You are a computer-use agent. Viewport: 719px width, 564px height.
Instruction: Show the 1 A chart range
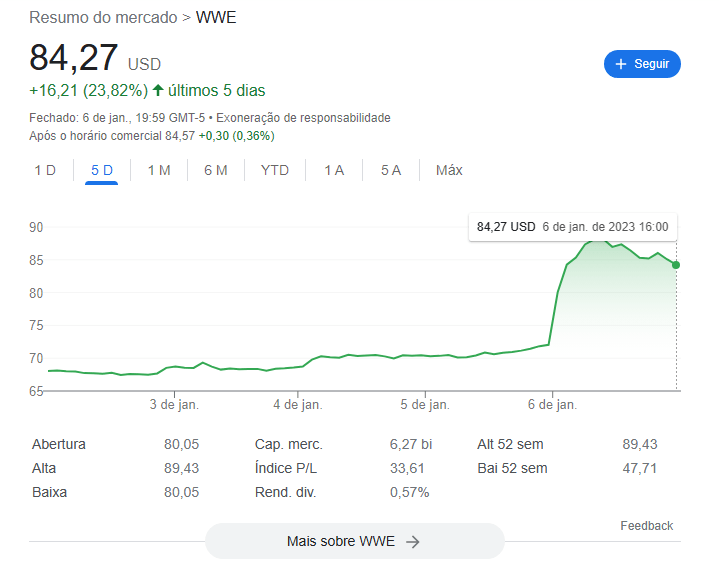pyautogui.click(x=334, y=170)
